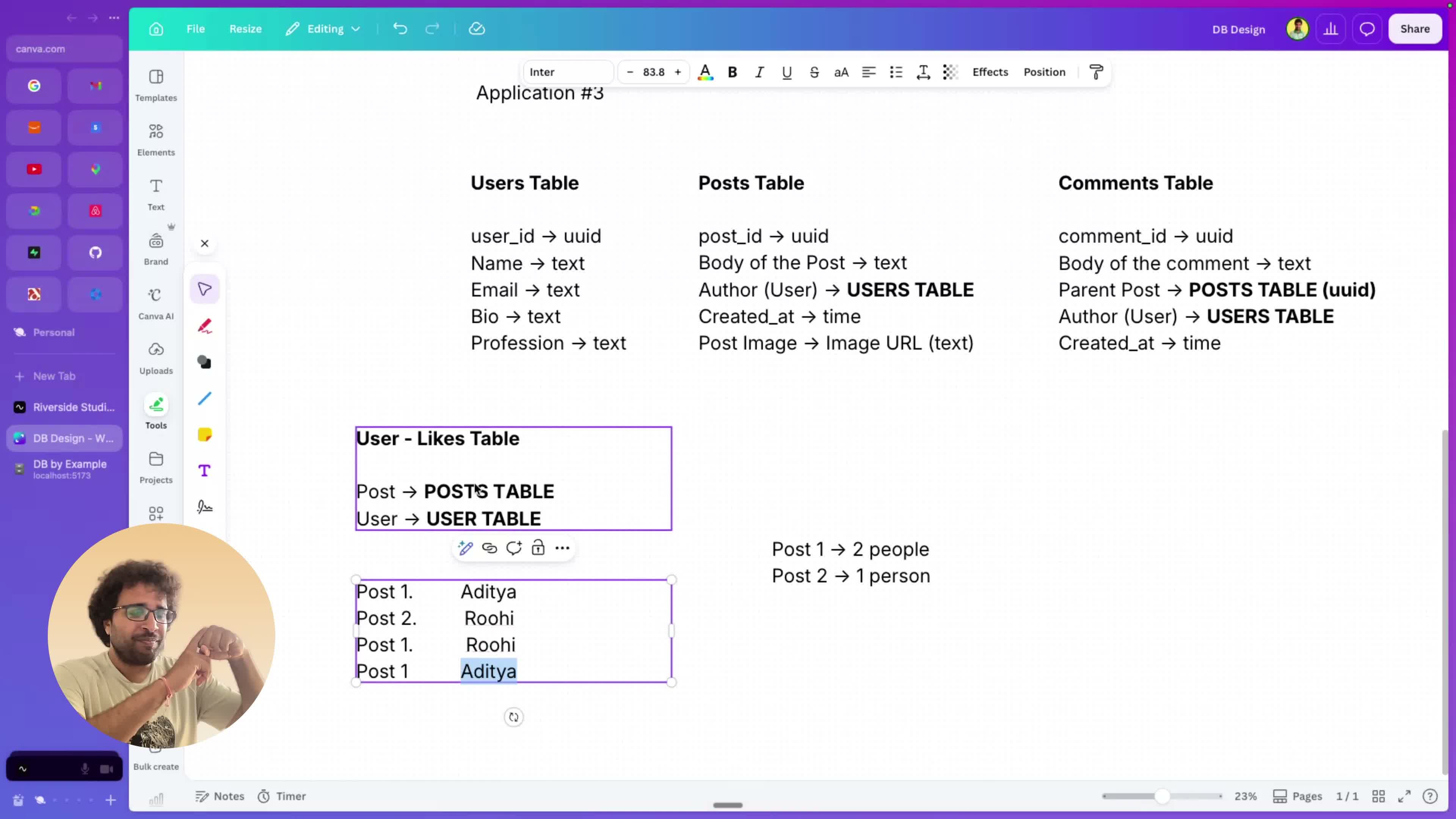Screen dimensions: 1456x819
Task: Open the text color picker
Action: pyautogui.click(x=705, y=72)
